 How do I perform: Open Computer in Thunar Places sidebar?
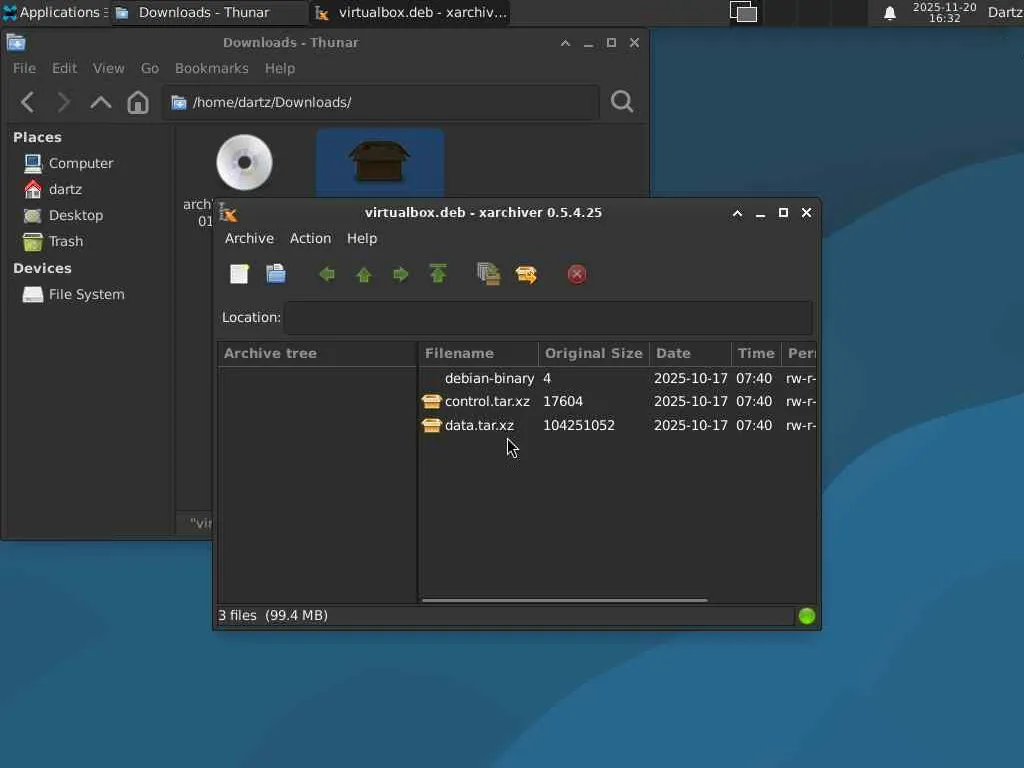tap(68, 163)
